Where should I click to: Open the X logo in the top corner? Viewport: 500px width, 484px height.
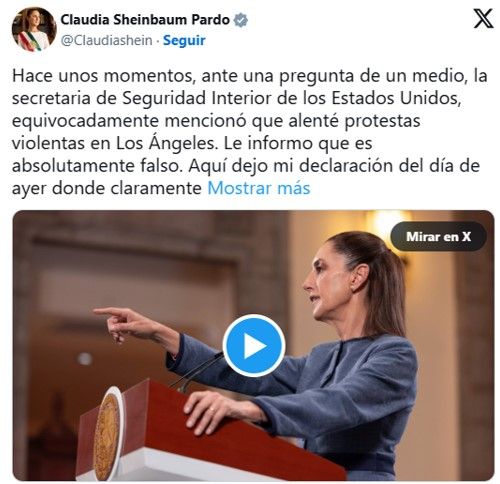[x=483, y=19]
